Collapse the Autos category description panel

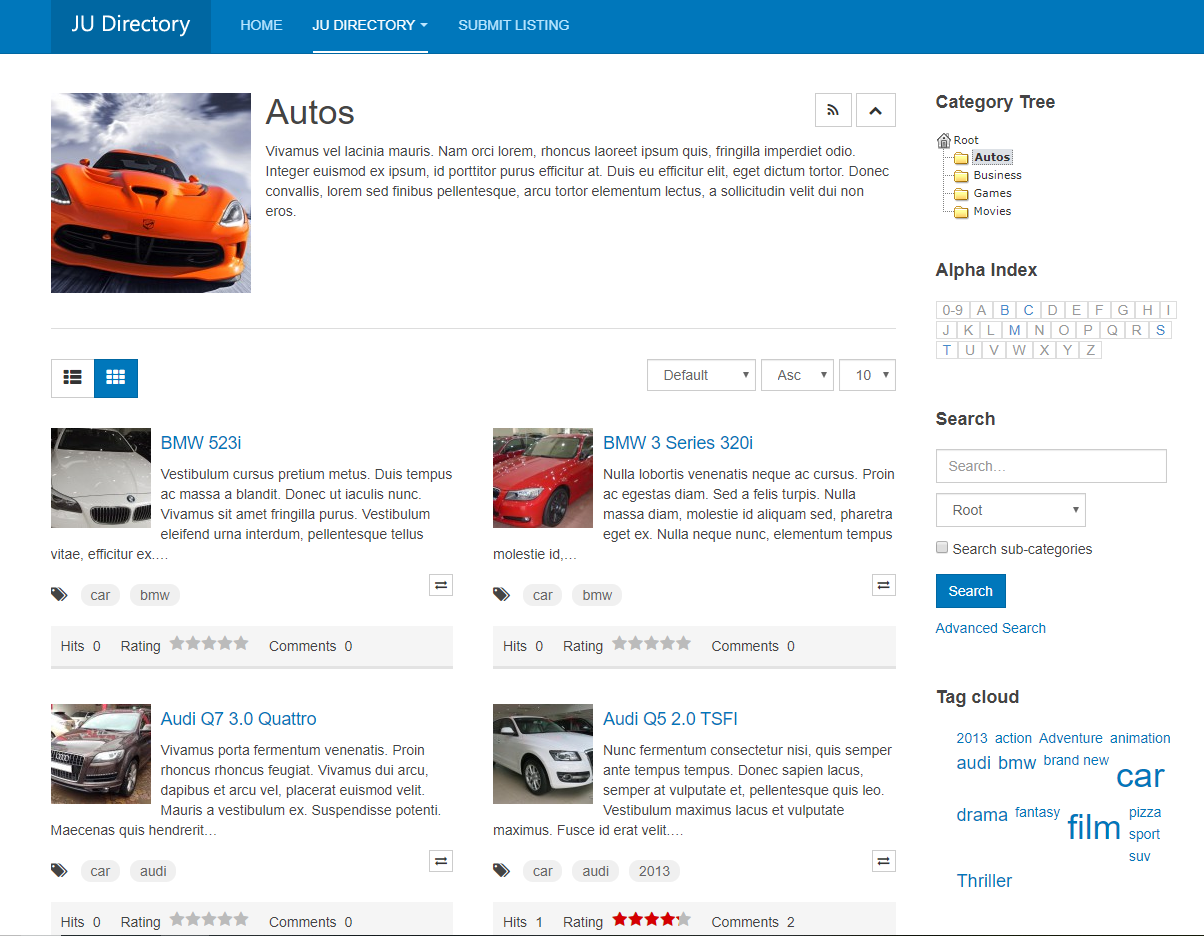pyautogui.click(x=875, y=110)
